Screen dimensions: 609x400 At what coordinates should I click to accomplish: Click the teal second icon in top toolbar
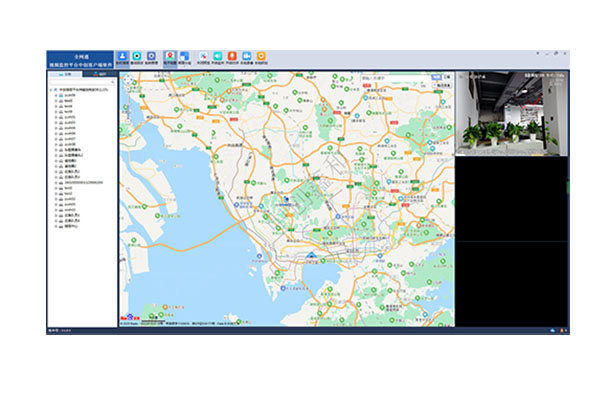[137, 56]
